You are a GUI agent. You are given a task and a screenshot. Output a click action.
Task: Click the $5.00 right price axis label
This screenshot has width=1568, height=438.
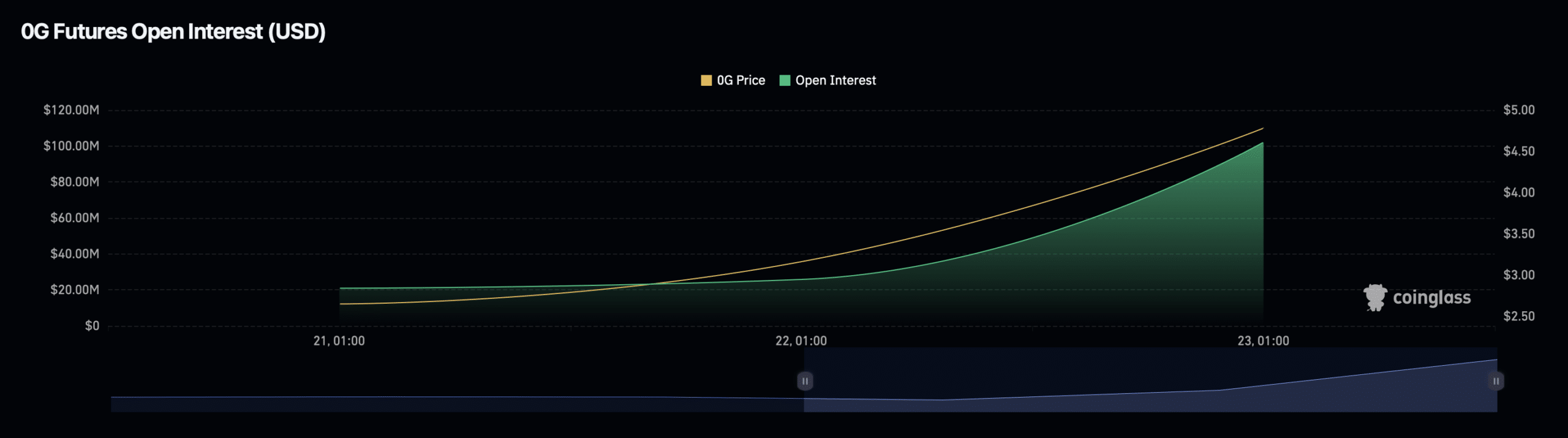pyautogui.click(x=1519, y=110)
